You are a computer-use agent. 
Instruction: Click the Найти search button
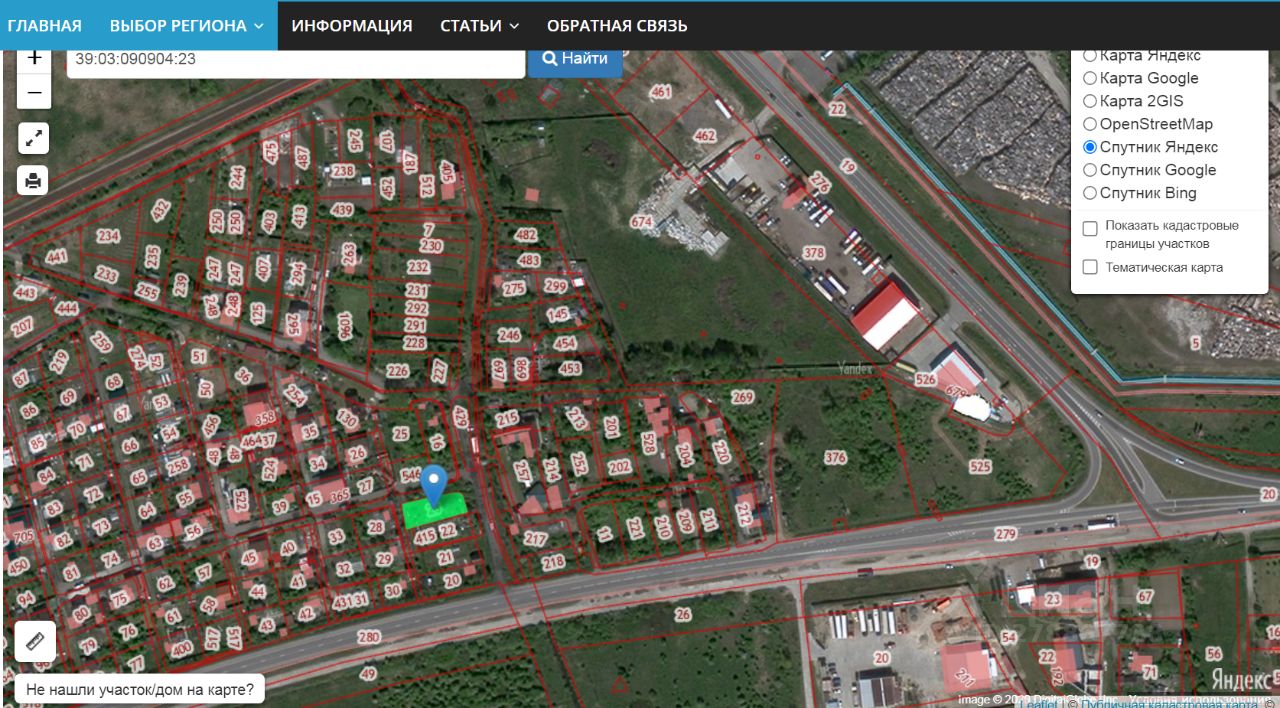[x=575, y=59]
